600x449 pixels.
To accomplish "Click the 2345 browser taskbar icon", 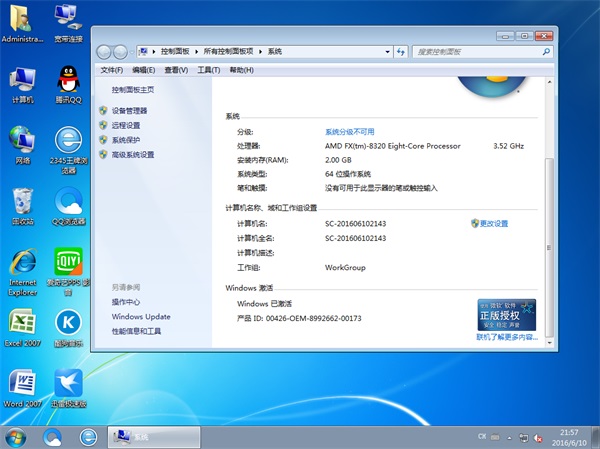I will click(x=88, y=437).
